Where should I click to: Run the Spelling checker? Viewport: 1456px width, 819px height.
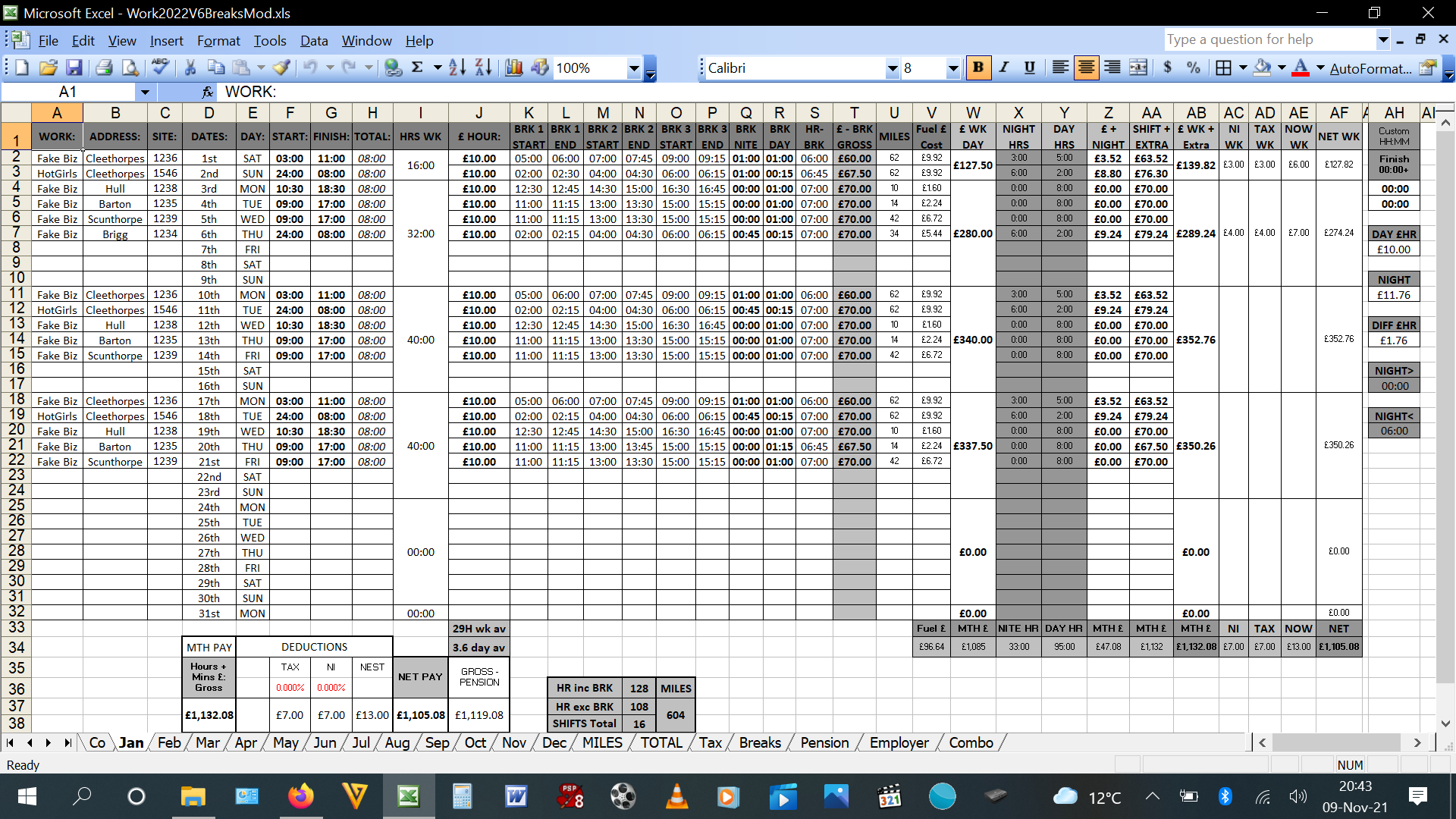coord(158,67)
